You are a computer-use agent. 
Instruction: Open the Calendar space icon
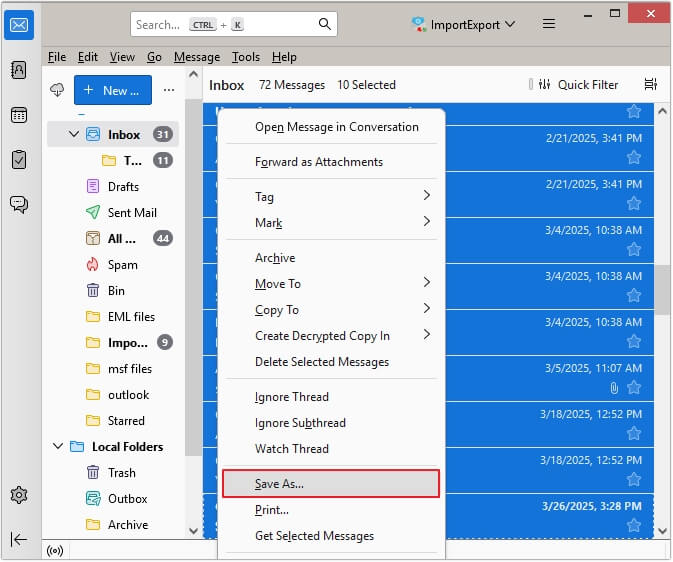19,115
